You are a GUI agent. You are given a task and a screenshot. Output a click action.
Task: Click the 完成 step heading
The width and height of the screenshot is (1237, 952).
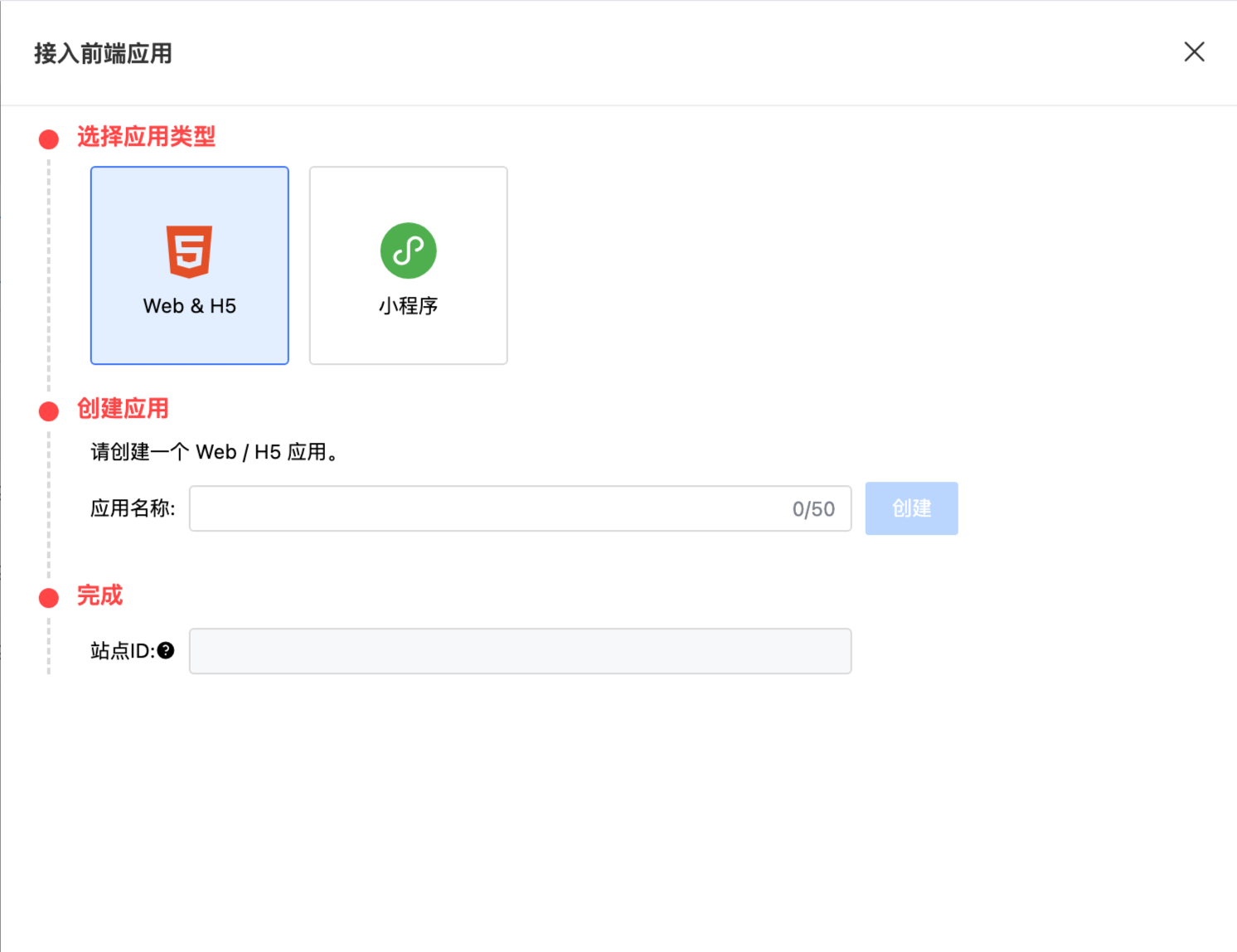coord(99,595)
